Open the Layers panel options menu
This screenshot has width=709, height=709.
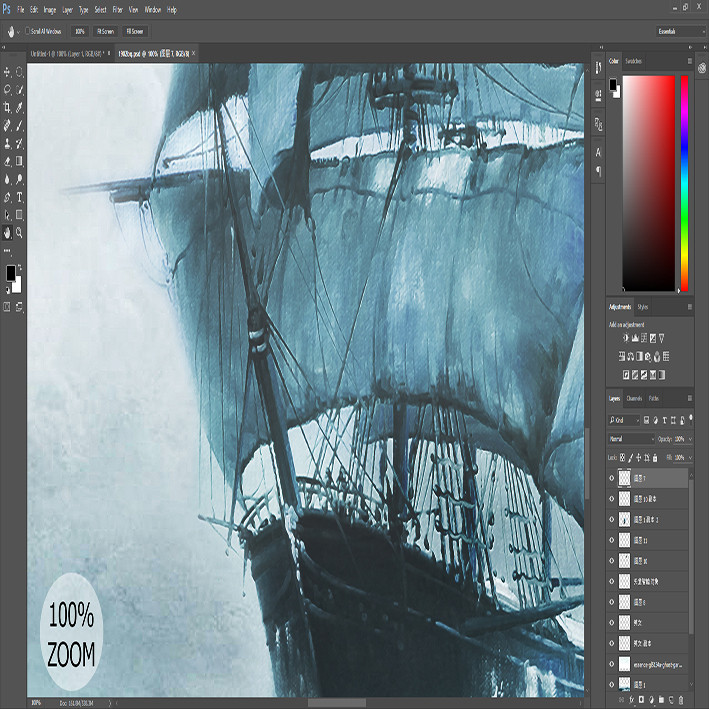(690, 398)
